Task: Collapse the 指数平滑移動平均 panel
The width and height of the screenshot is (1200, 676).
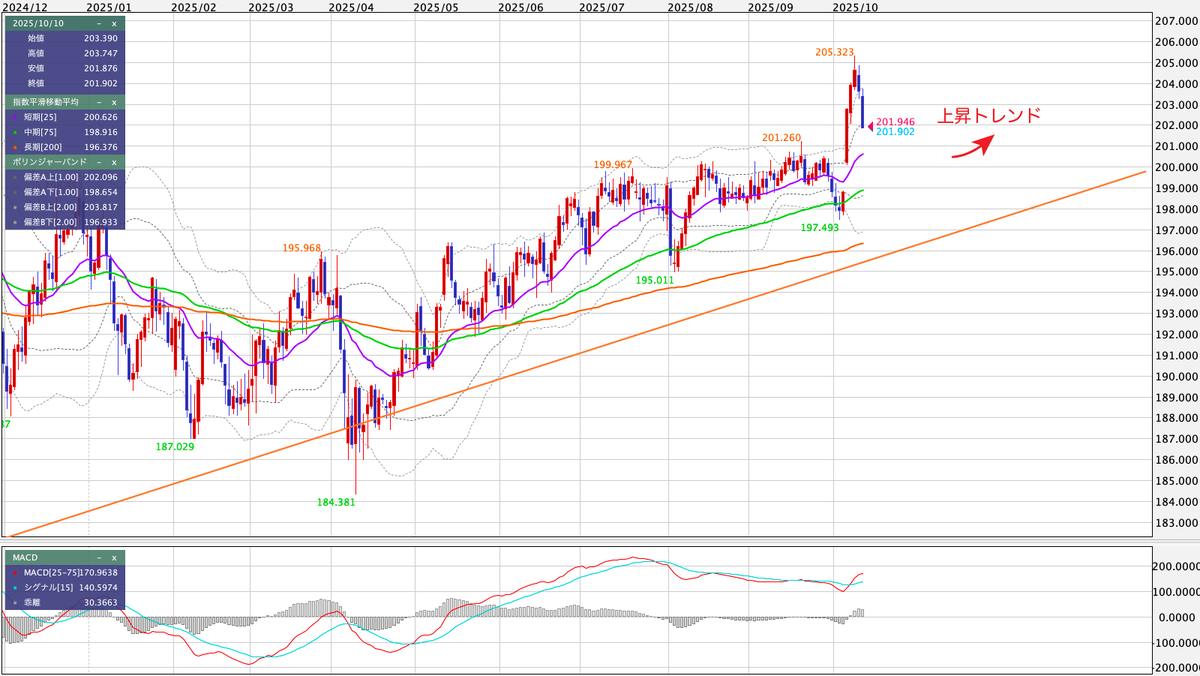Action: [x=99, y=103]
